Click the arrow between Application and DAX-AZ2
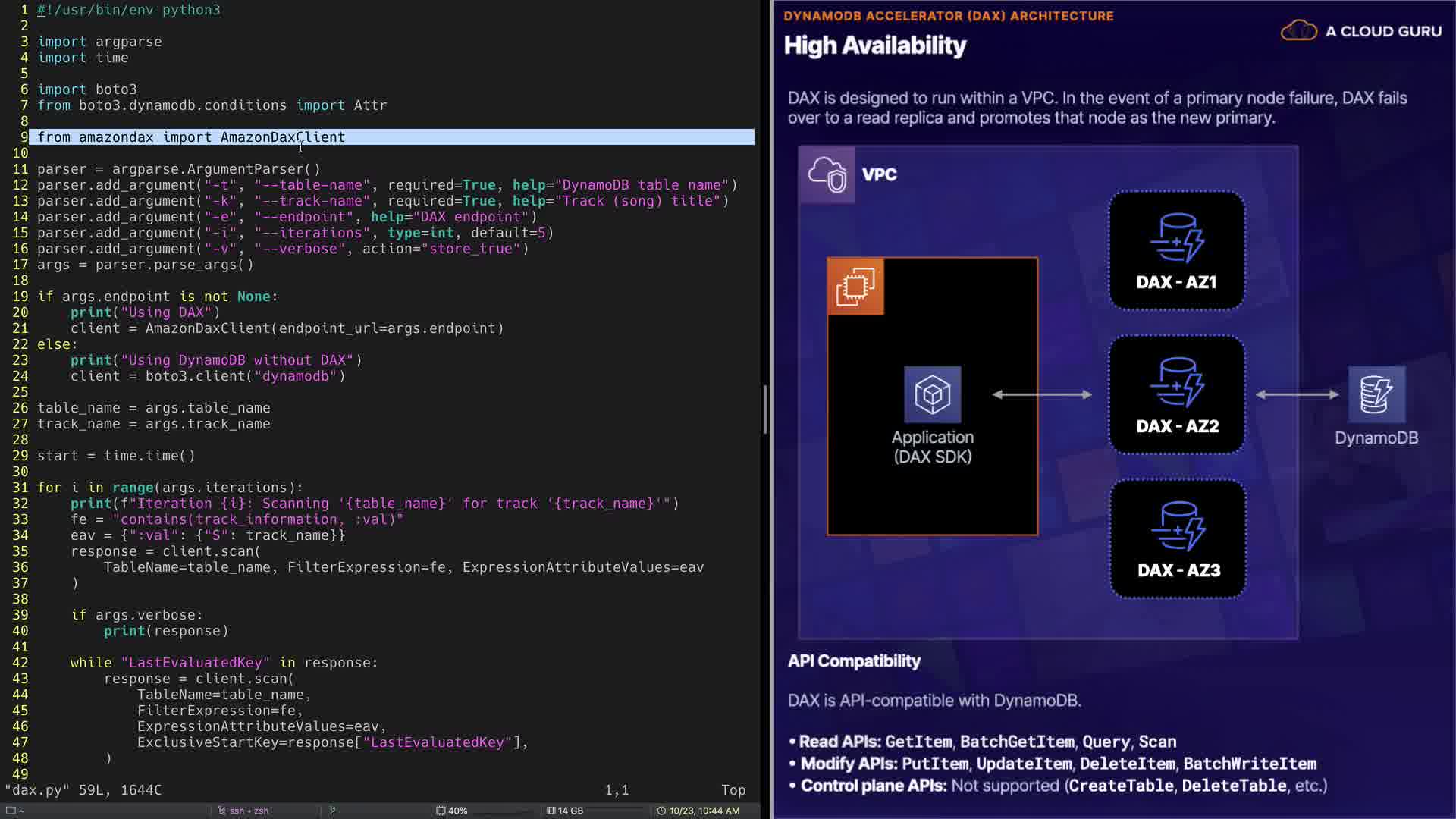Image resolution: width=1456 pixels, height=819 pixels. point(1042,394)
